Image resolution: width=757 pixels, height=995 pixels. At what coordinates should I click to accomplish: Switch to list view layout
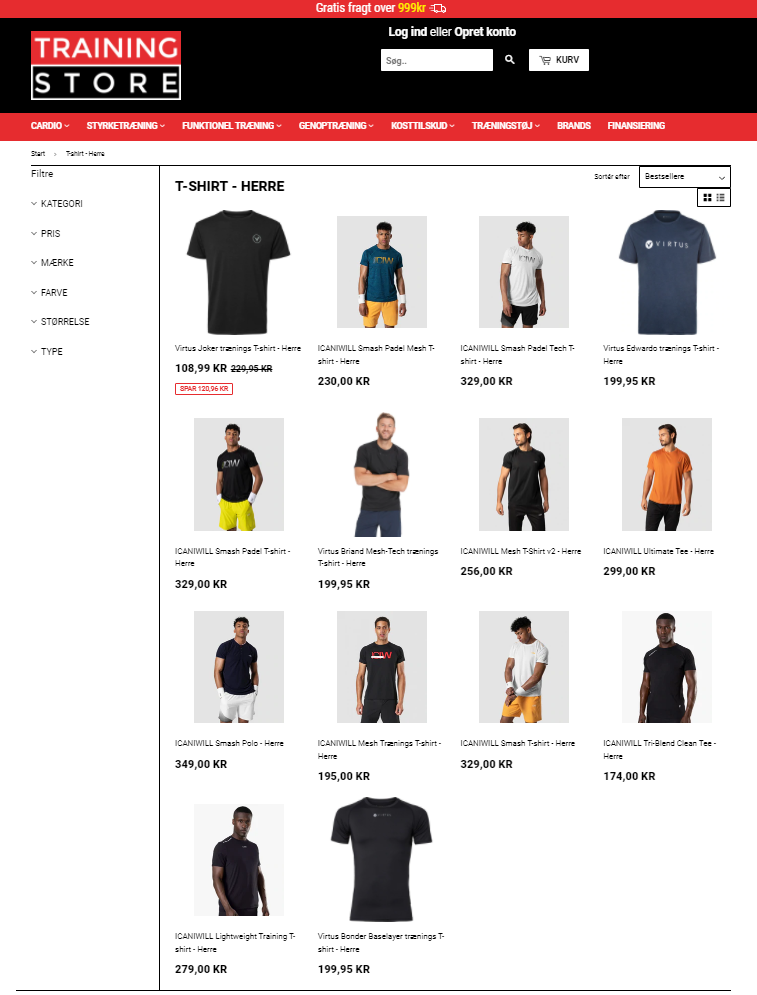[x=720, y=197]
